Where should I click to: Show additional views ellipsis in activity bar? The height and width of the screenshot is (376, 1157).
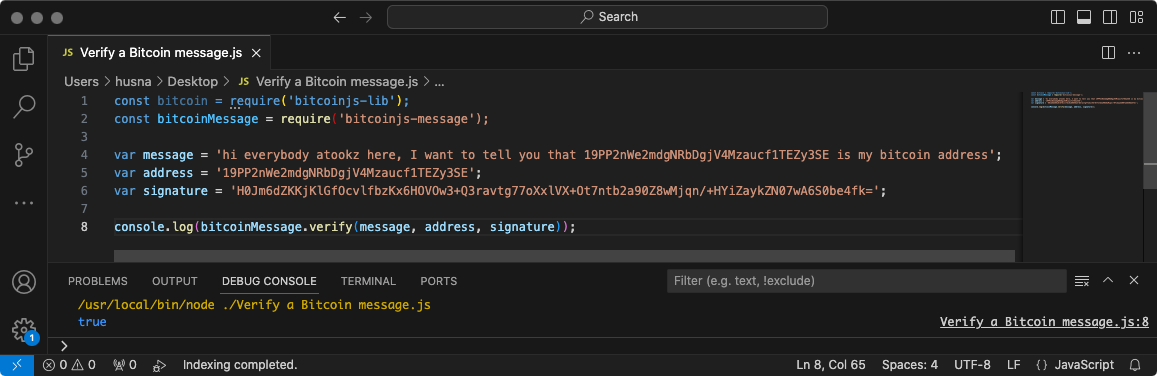[x=24, y=203]
